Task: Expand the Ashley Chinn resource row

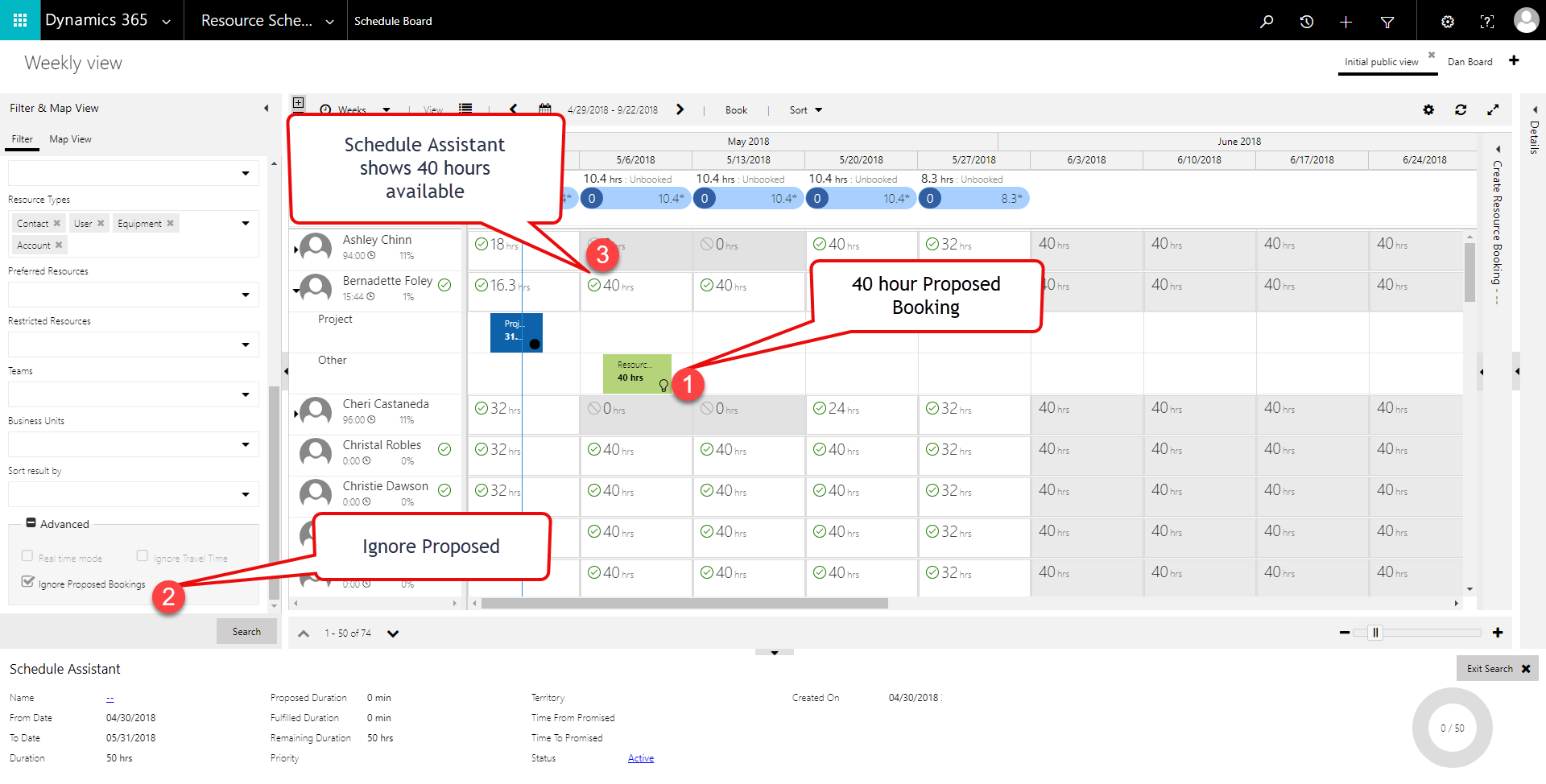Action: pyautogui.click(x=296, y=250)
